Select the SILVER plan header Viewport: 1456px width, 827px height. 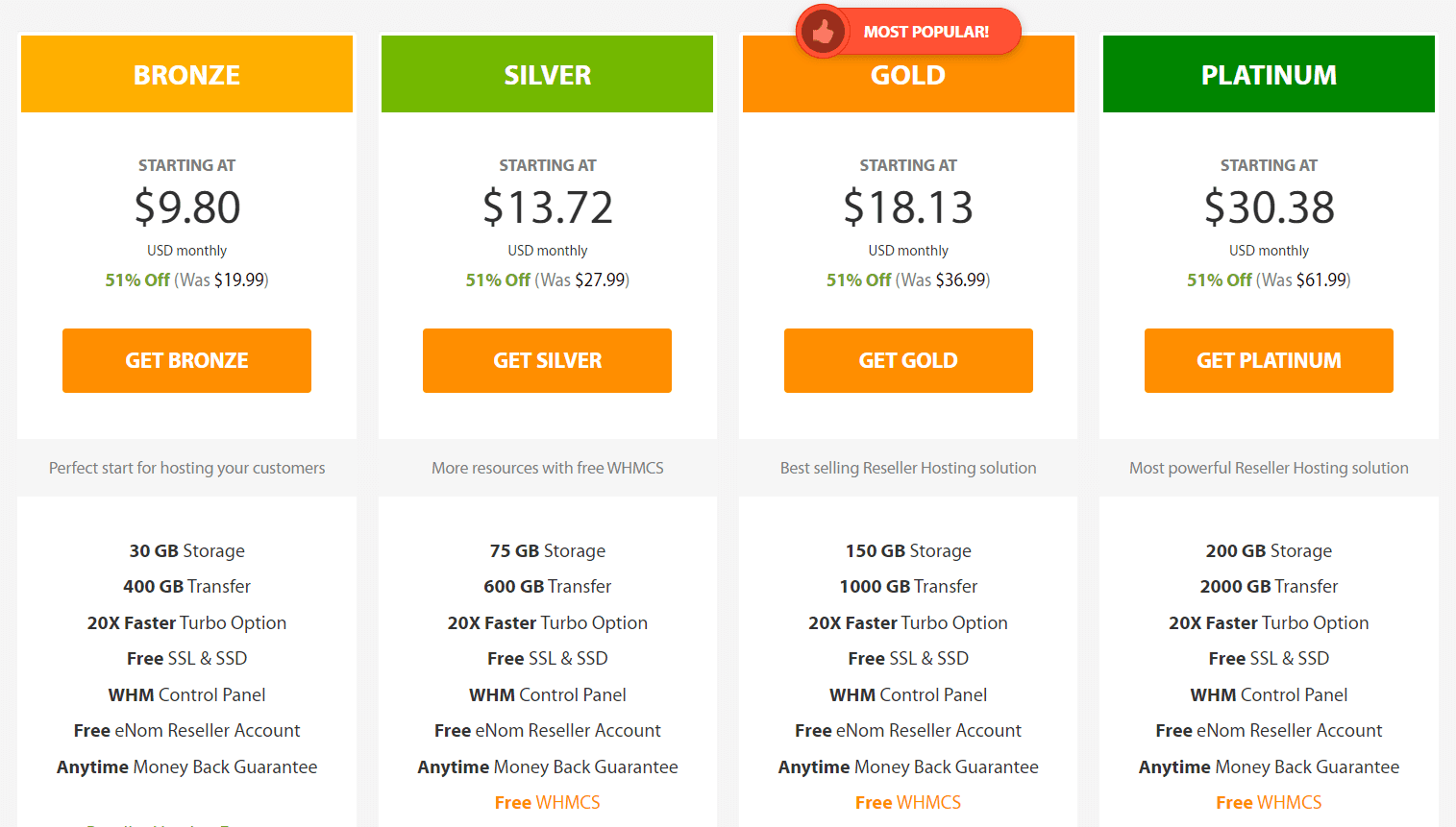547,74
